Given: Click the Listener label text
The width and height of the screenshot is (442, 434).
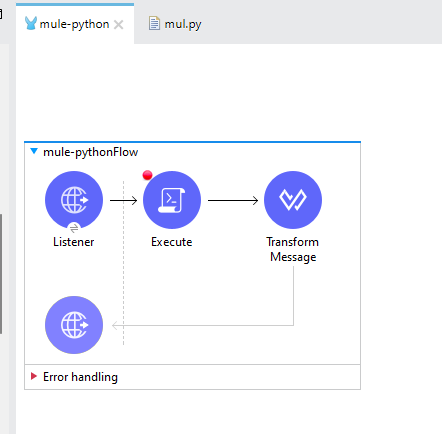Looking at the screenshot, I should click(x=74, y=242).
